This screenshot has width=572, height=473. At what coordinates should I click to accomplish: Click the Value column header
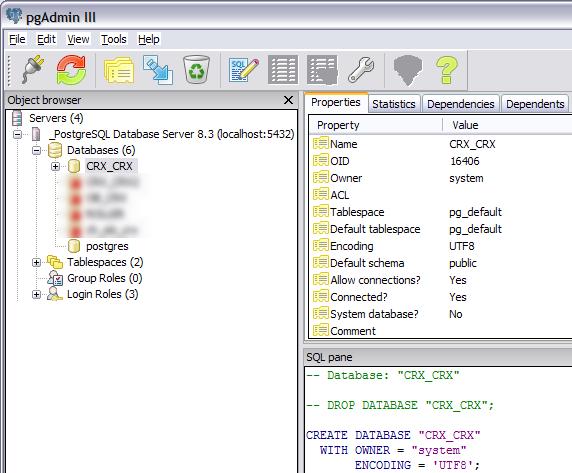[x=508, y=125]
